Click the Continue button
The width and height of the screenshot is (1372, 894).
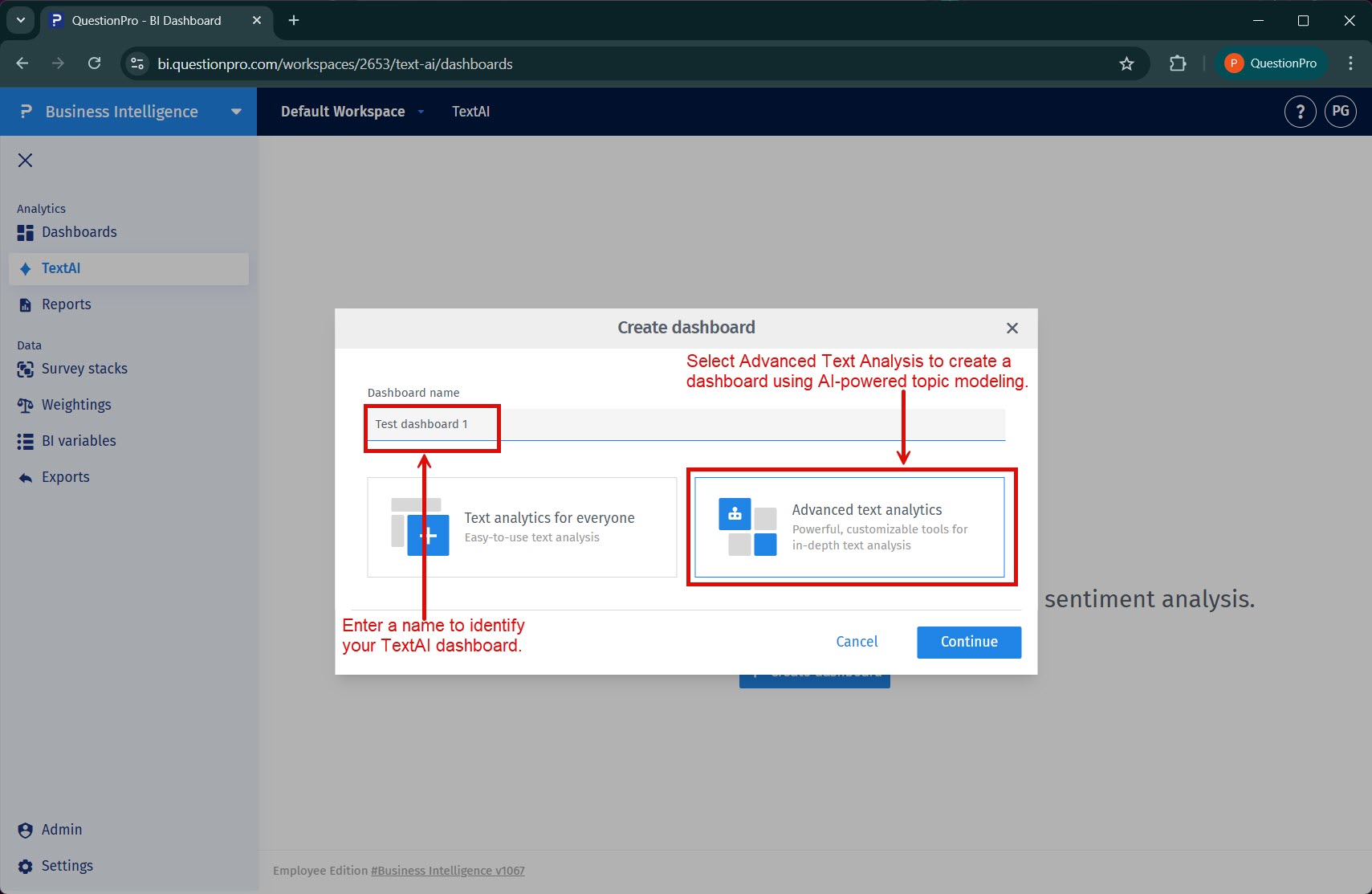[968, 642]
